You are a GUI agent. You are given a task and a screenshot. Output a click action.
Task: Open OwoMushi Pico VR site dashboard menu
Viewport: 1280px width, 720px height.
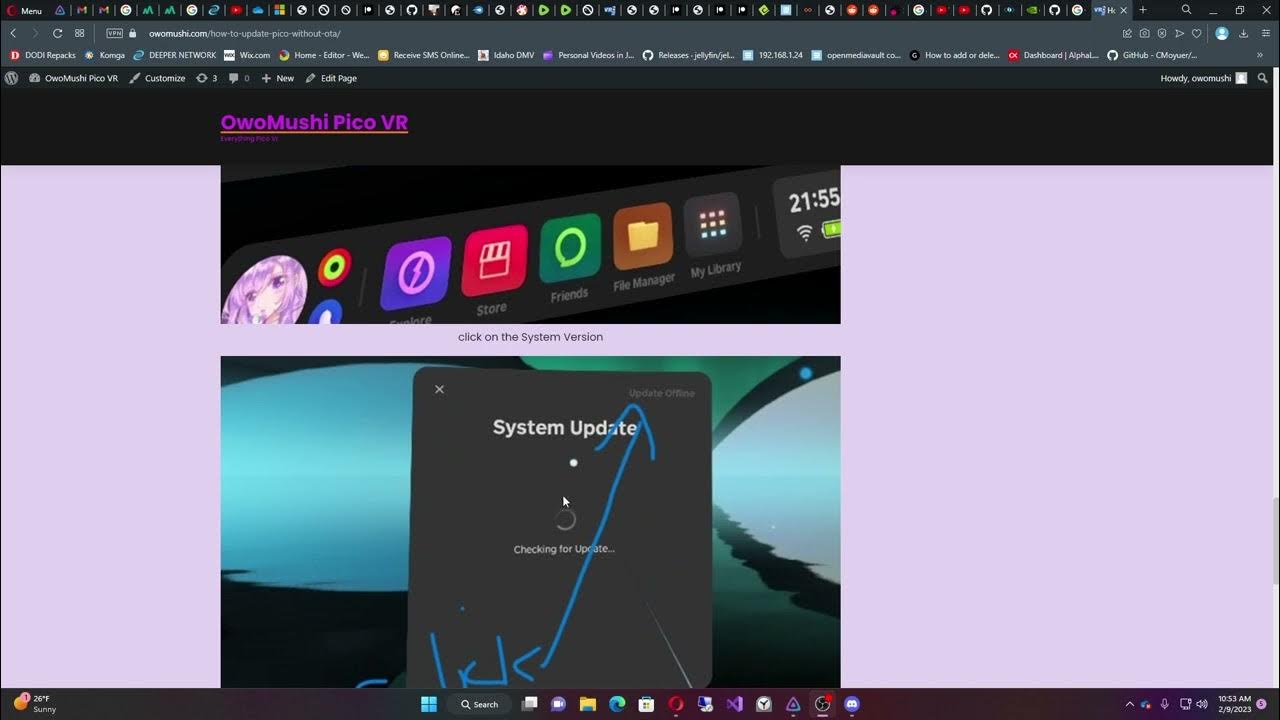tap(73, 78)
